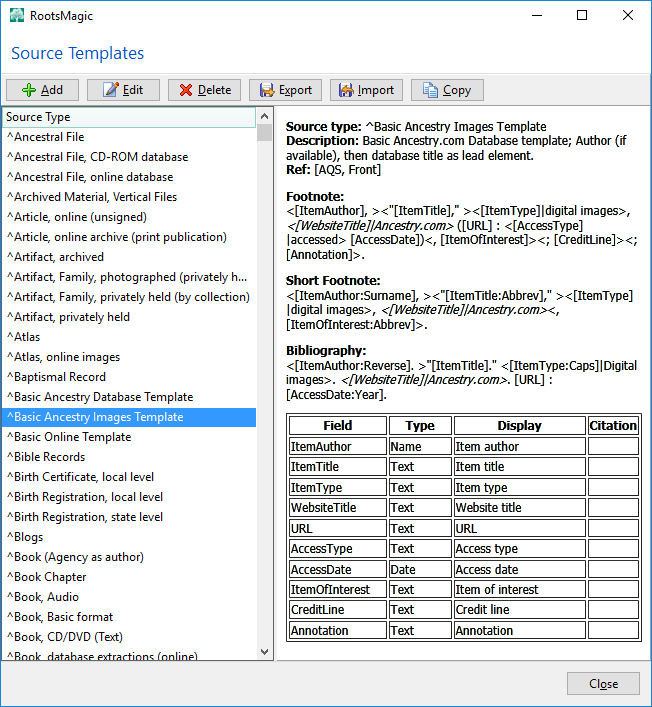Click the Name type cell

click(420, 446)
